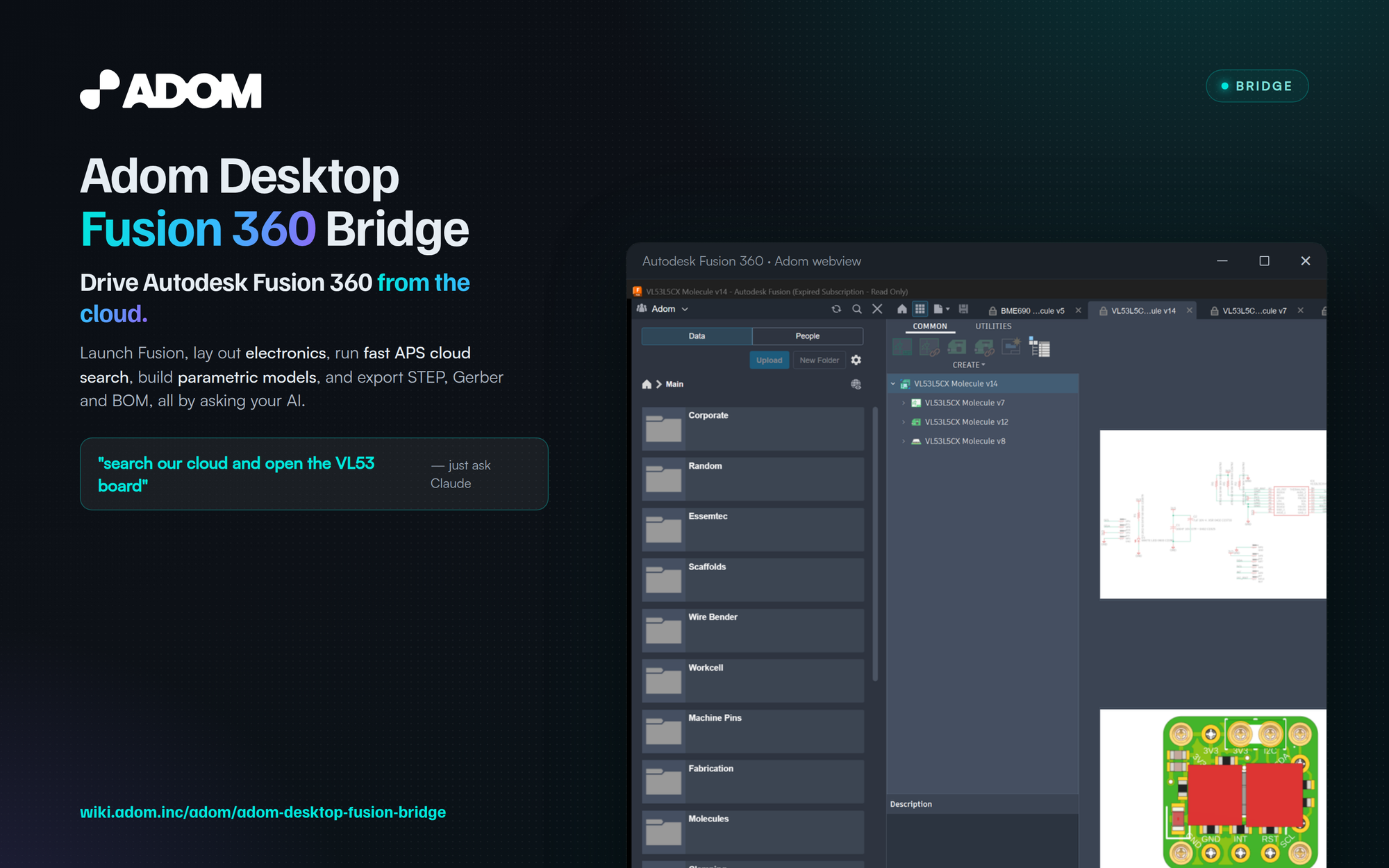
Task: Open the 'Fabrication' folder name
Action: (x=710, y=769)
